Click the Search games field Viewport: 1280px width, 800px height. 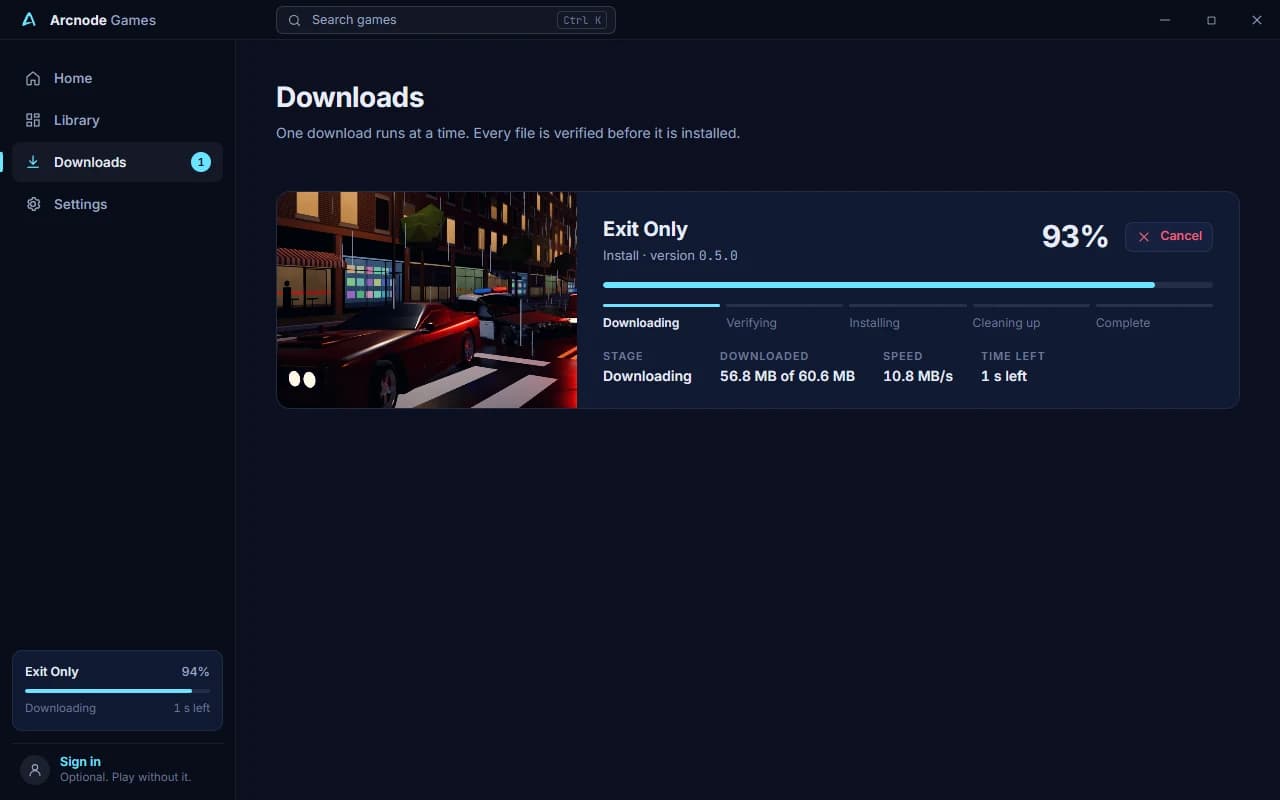point(446,20)
